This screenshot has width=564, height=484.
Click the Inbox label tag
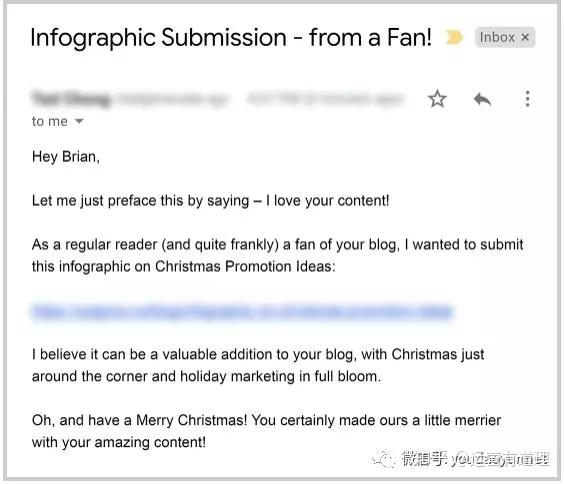point(497,37)
